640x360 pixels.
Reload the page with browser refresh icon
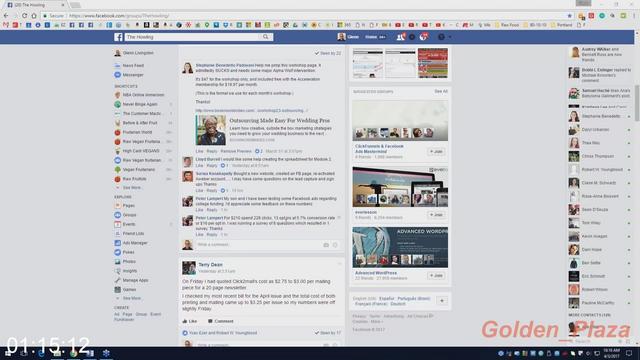click(x=24, y=16)
